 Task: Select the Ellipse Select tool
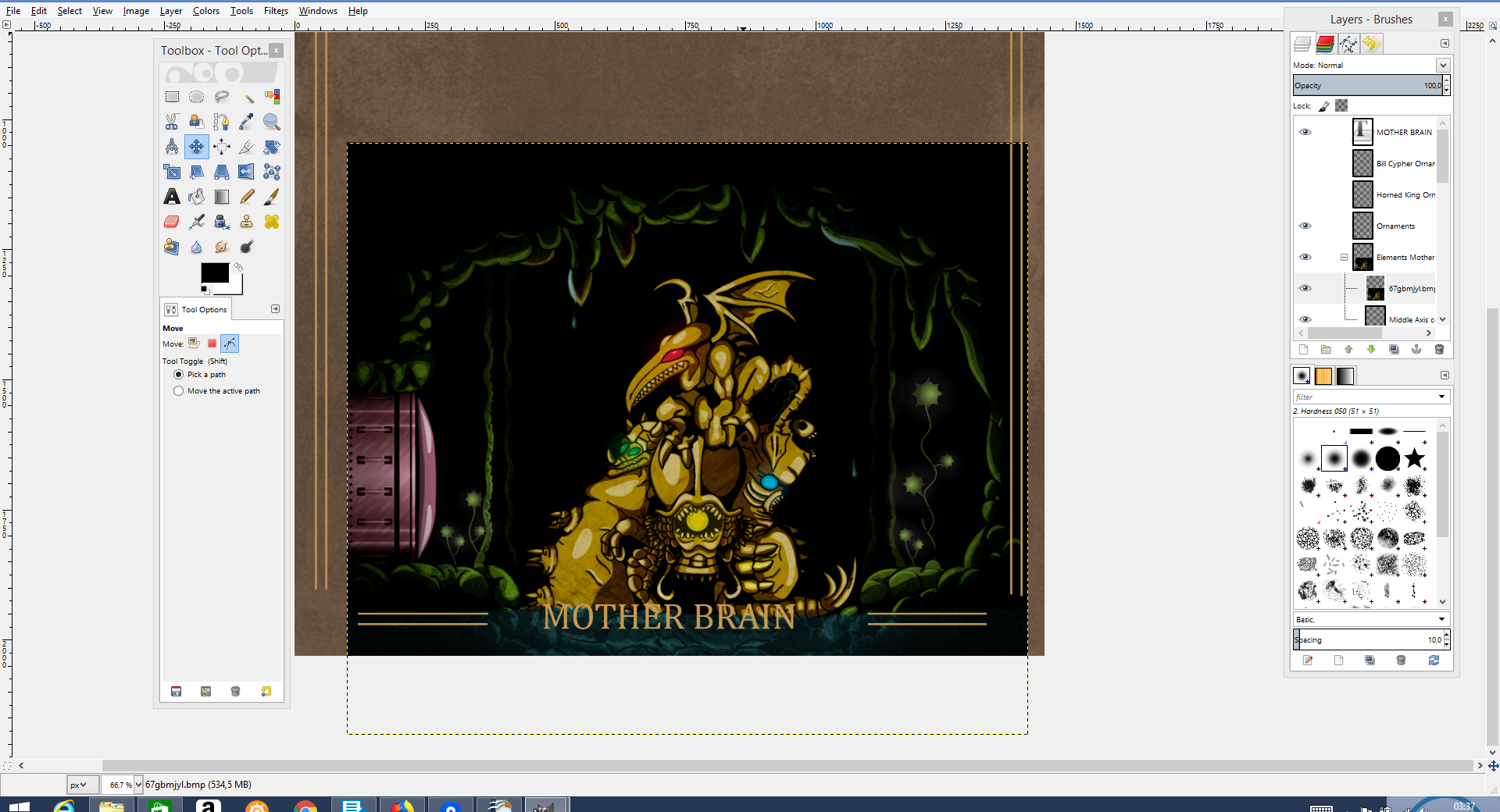click(x=197, y=97)
